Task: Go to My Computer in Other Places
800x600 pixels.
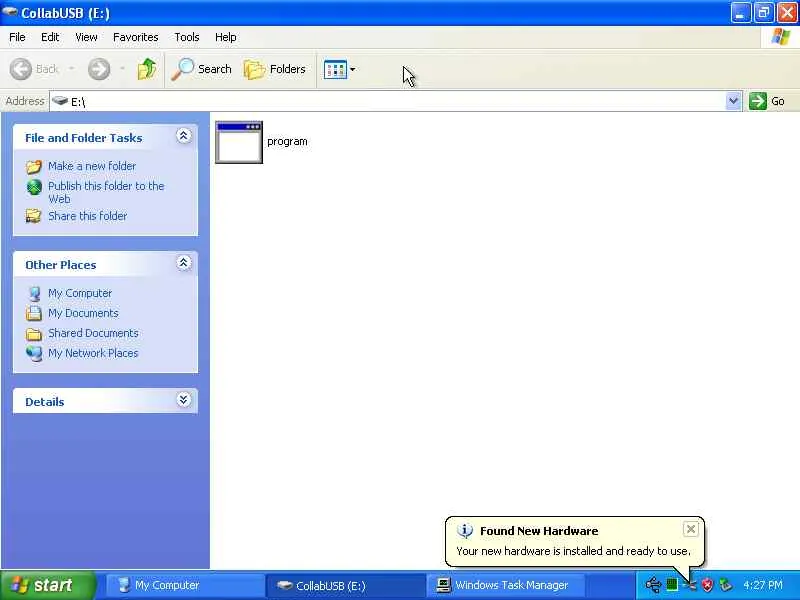Action: 80,293
